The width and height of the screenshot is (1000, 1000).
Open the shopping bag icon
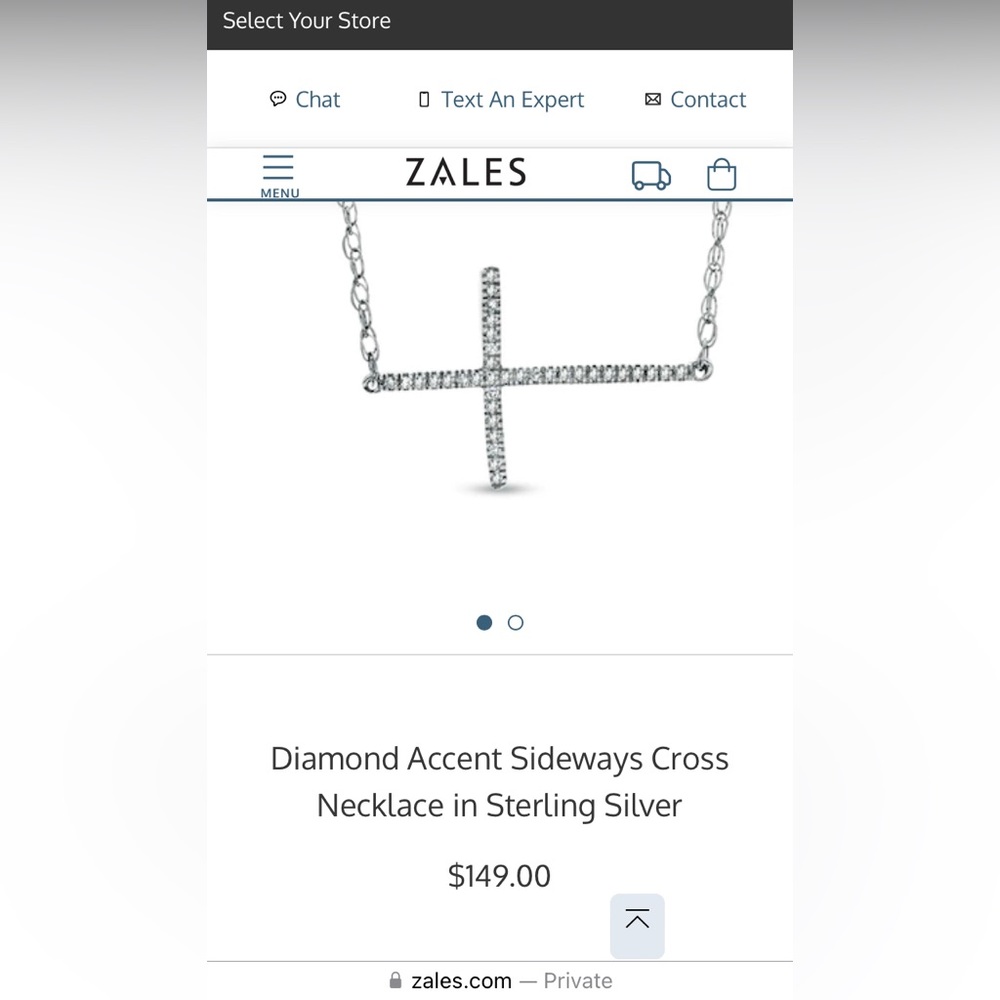click(x=721, y=174)
